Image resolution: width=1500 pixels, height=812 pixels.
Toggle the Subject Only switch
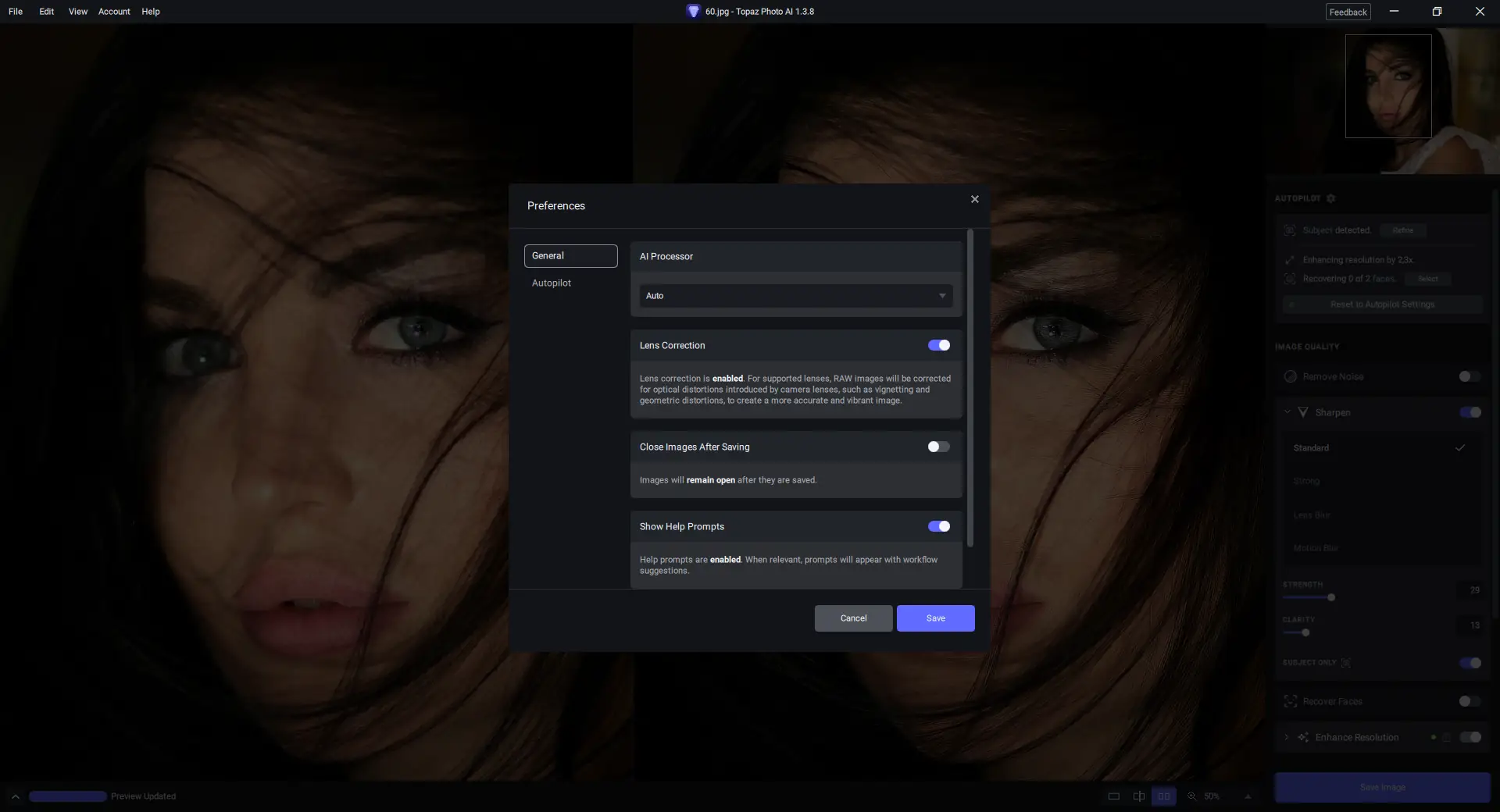coord(1470,663)
